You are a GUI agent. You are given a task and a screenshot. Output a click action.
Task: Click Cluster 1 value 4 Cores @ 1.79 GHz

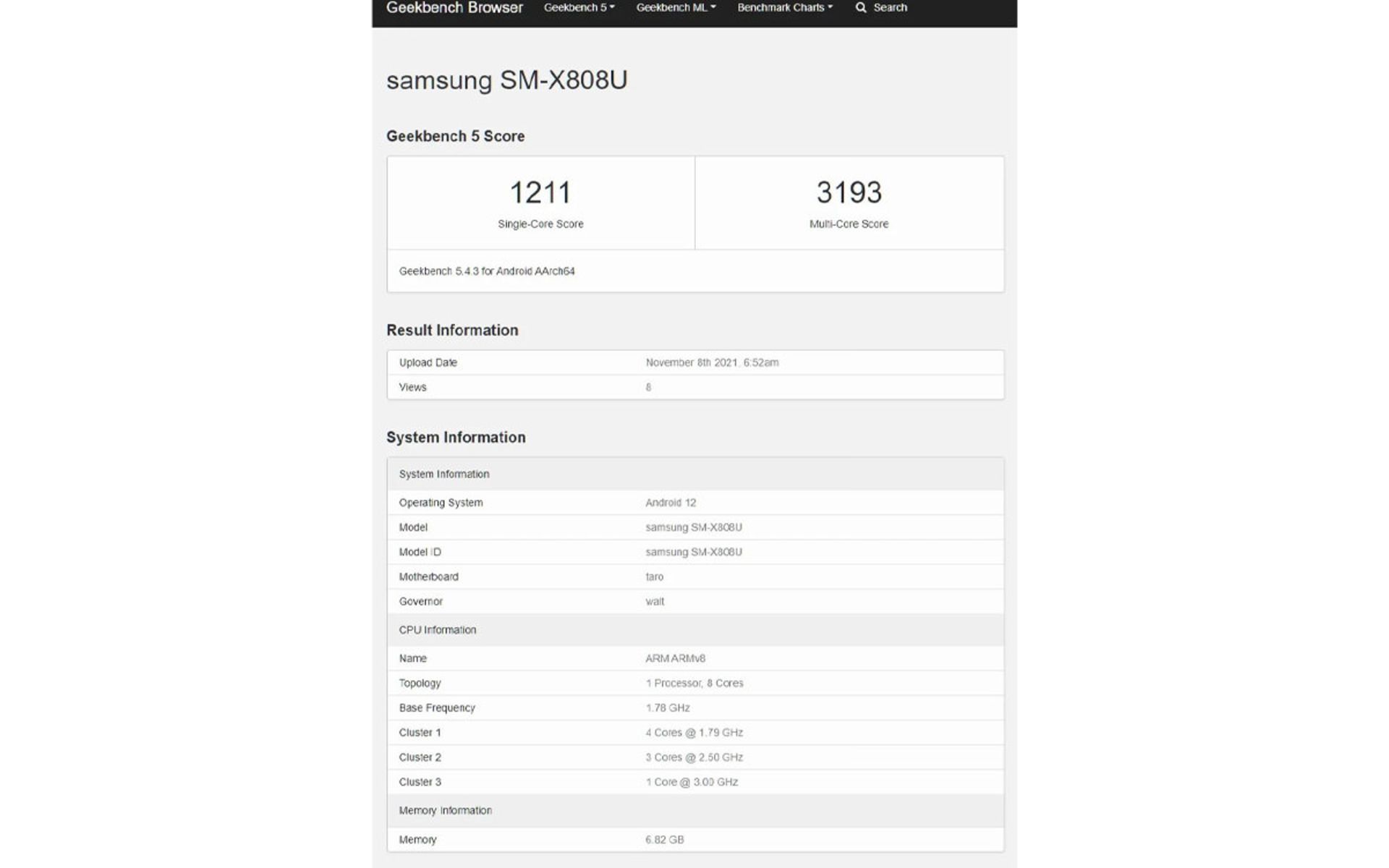694,732
